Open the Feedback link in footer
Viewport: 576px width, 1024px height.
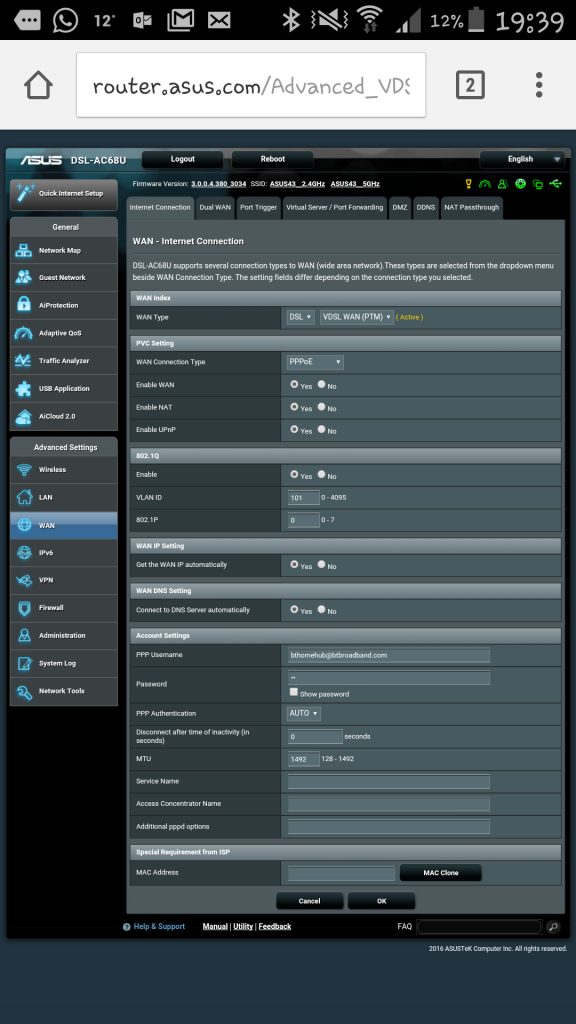[x=275, y=927]
